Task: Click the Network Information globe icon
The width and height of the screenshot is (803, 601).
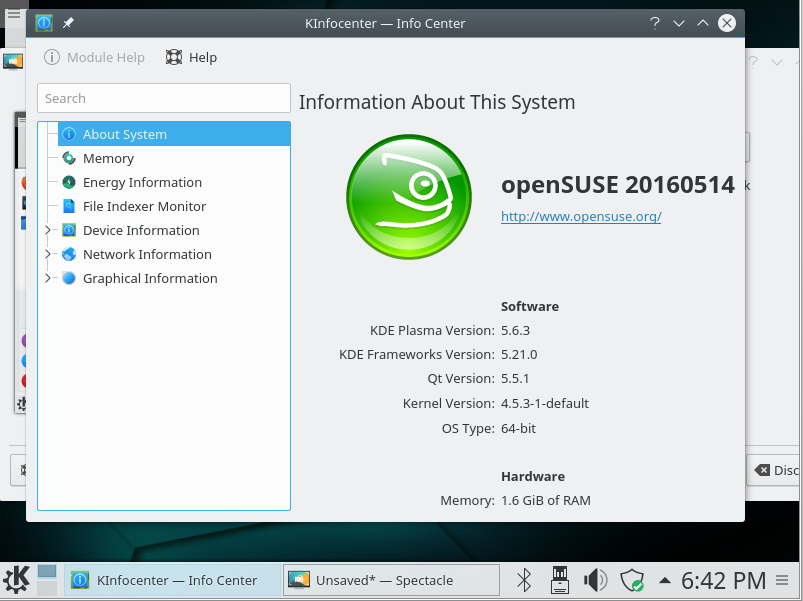Action: [69, 254]
